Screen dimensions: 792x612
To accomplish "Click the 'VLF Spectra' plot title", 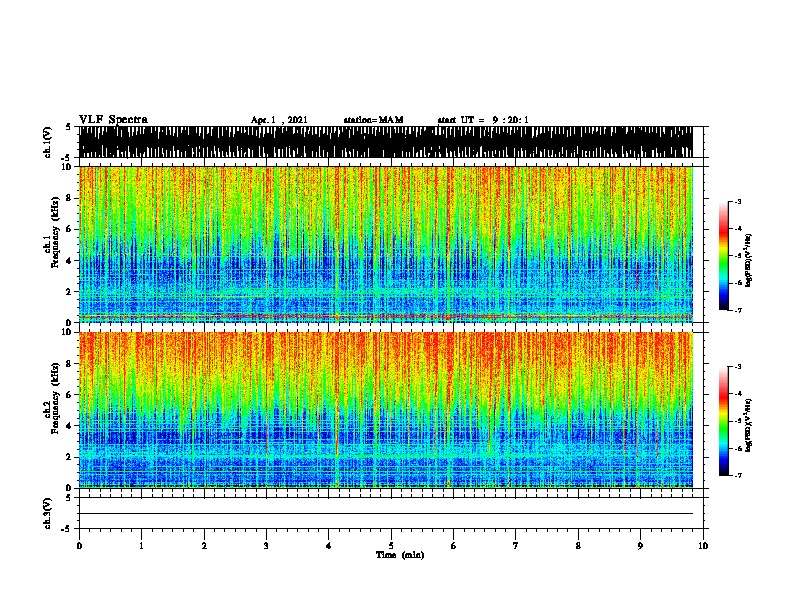I will coord(113,120).
